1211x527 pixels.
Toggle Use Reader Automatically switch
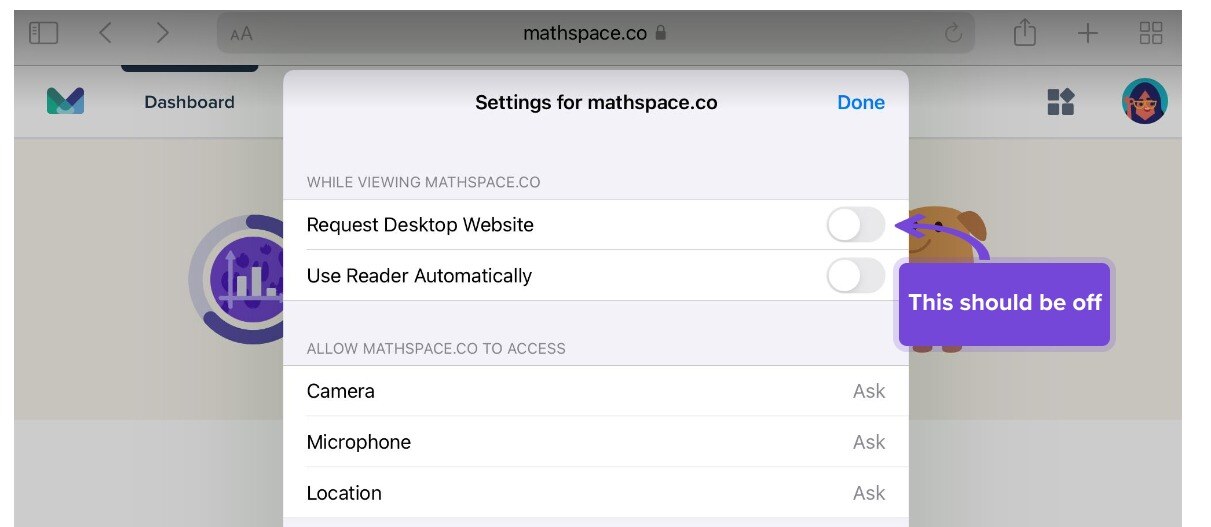856,276
